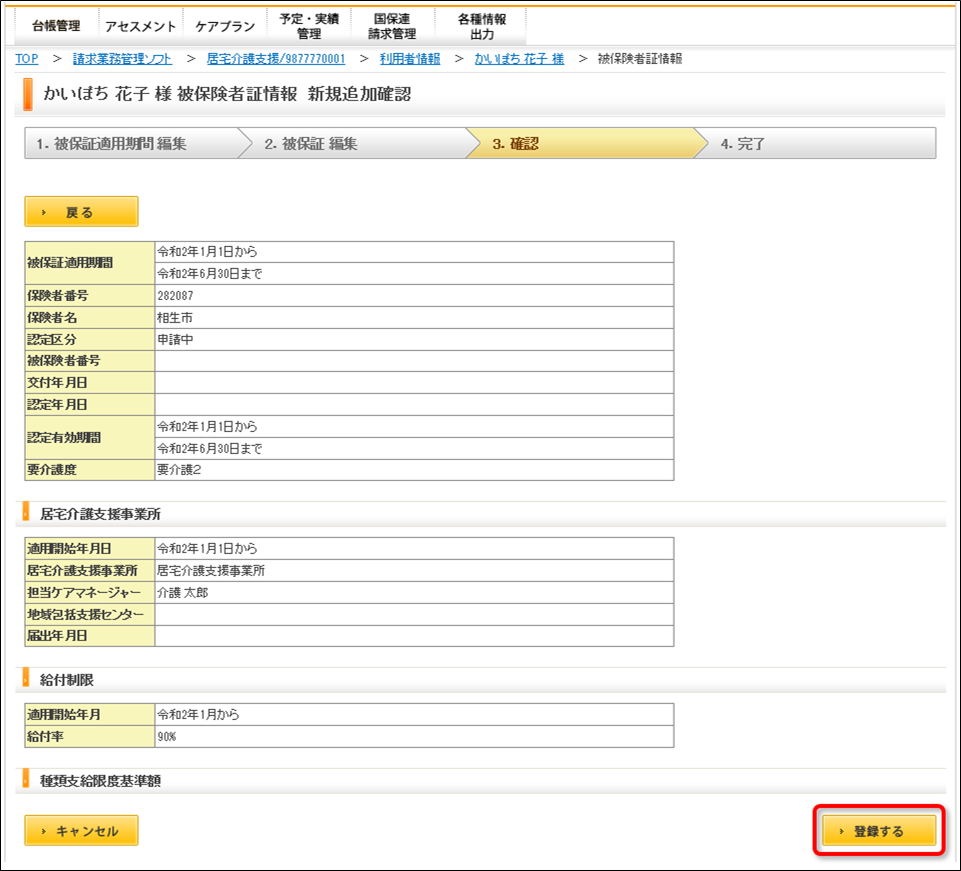The height and width of the screenshot is (871, 961).
Task: Click the 担当ケアマネージャー label
Action: tap(89, 593)
